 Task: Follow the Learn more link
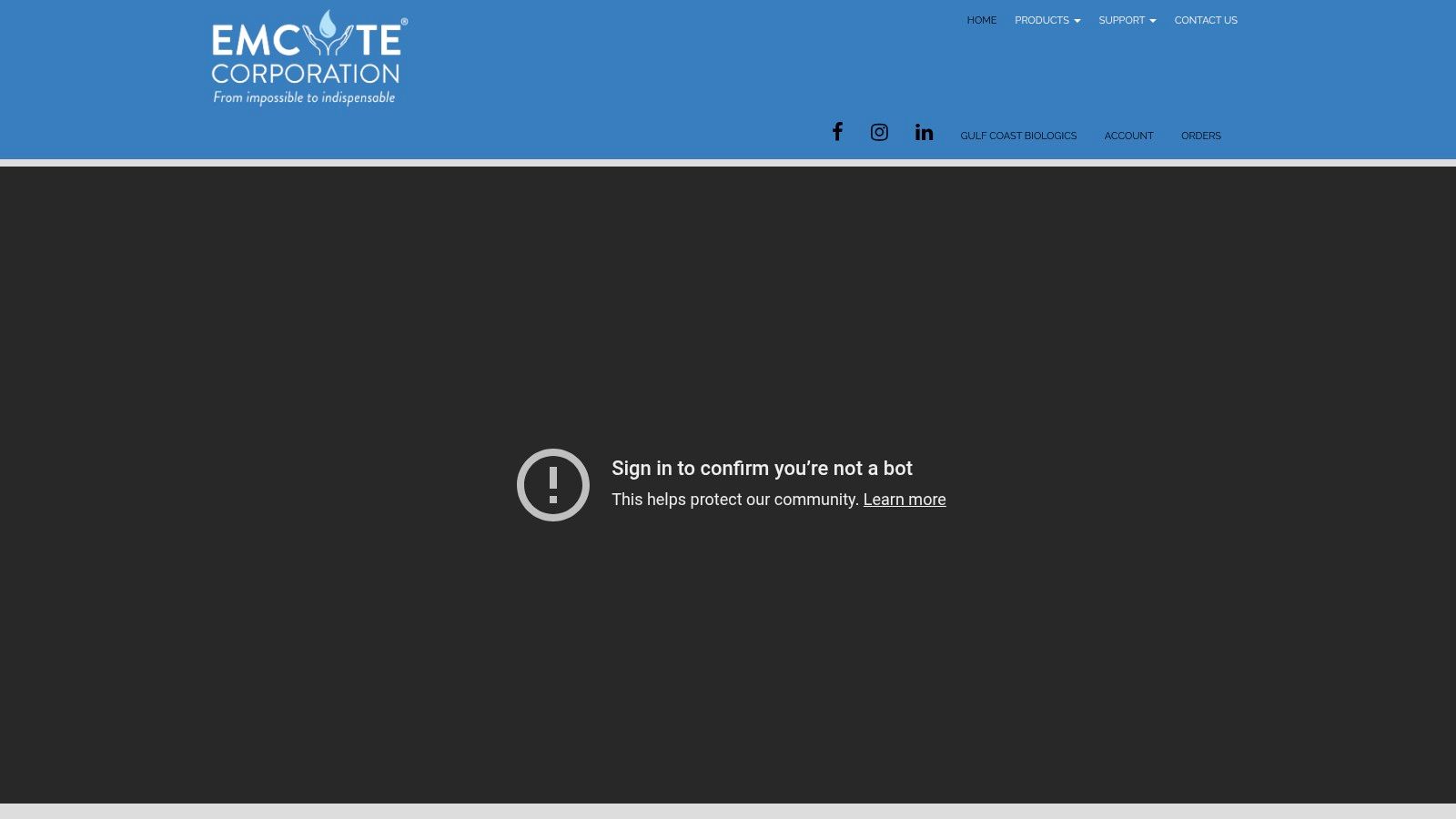[905, 500]
